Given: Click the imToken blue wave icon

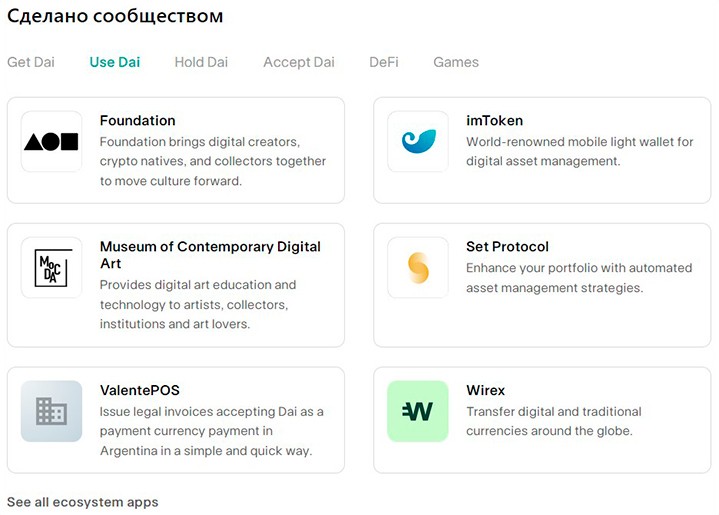Looking at the screenshot, I should (418, 141).
